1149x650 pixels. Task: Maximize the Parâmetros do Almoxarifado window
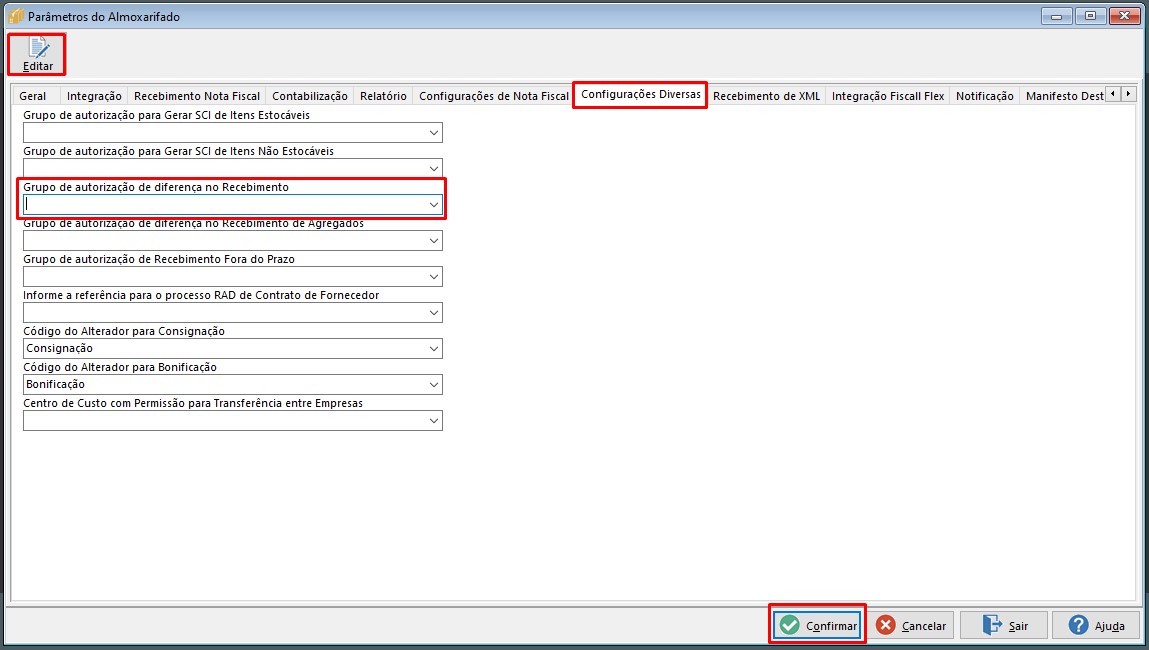1090,16
